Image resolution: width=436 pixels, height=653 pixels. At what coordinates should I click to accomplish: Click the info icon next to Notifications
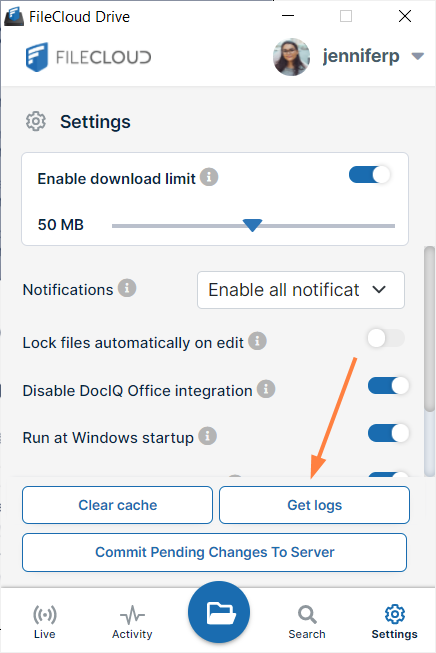(127, 288)
